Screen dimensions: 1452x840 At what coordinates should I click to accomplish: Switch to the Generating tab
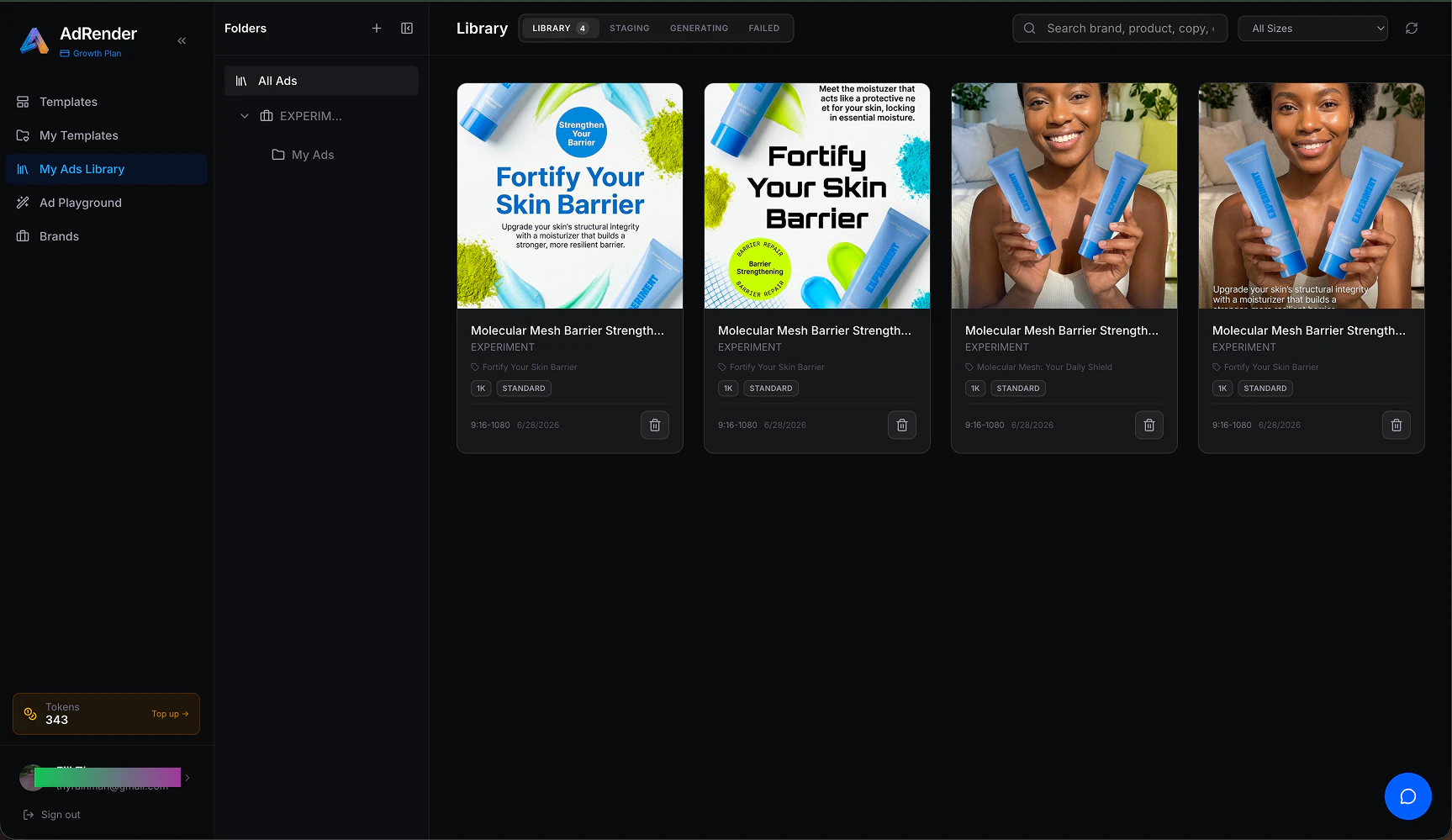point(700,29)
